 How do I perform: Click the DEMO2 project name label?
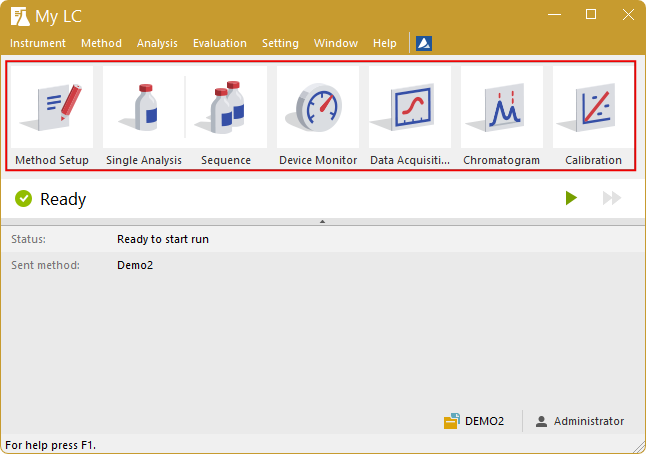[484, 421]
